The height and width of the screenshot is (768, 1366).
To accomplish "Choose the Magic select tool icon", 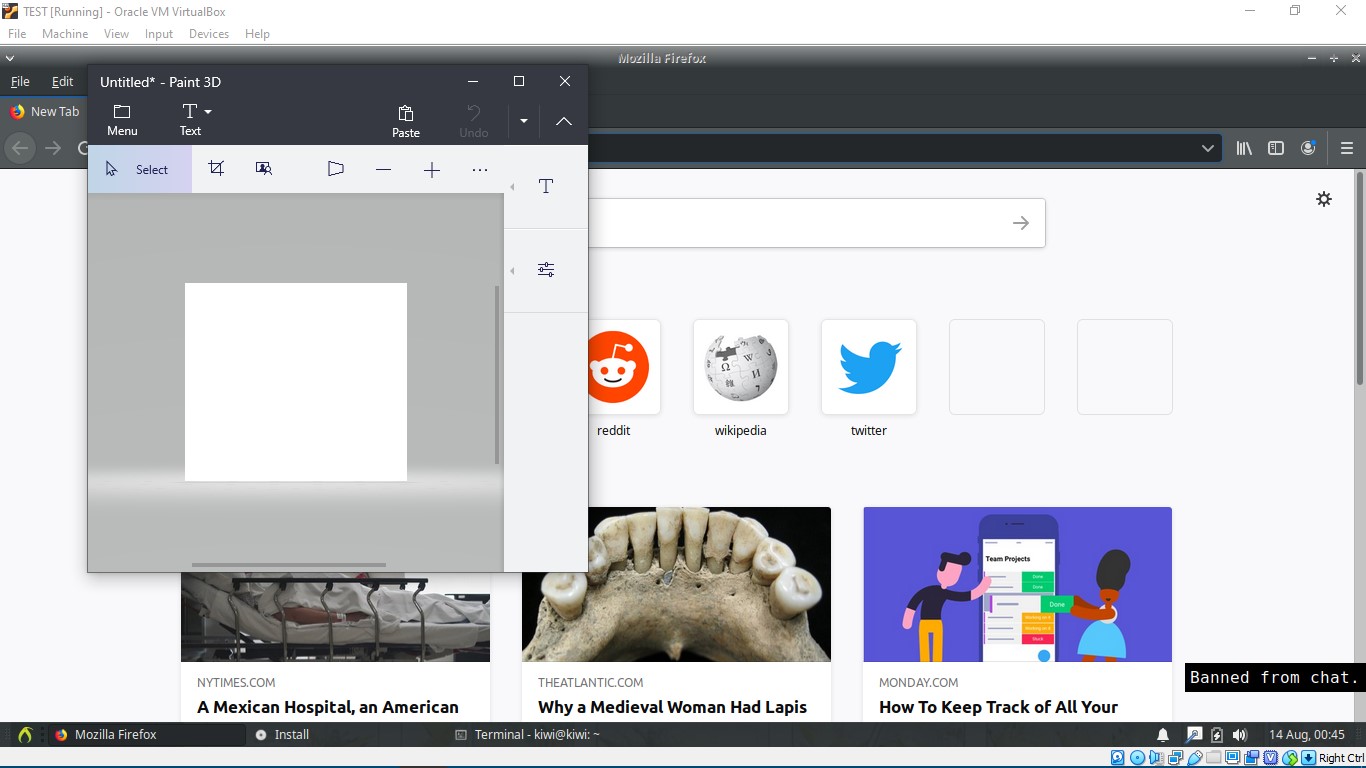I will (264, 168).
